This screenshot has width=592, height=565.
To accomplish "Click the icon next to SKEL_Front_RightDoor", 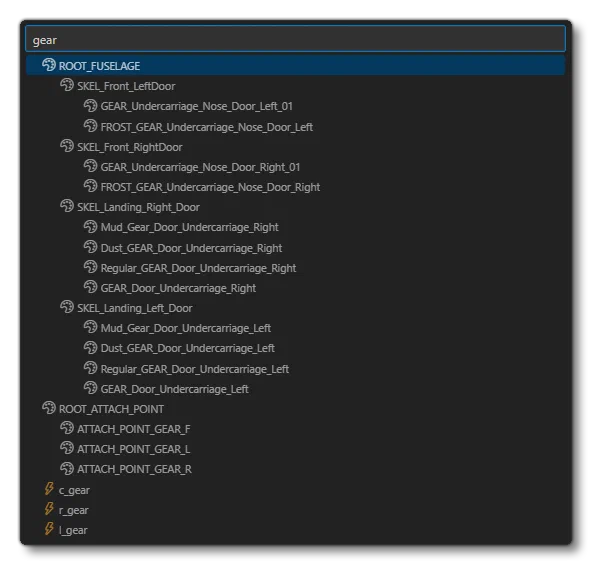I will point(67,146).
